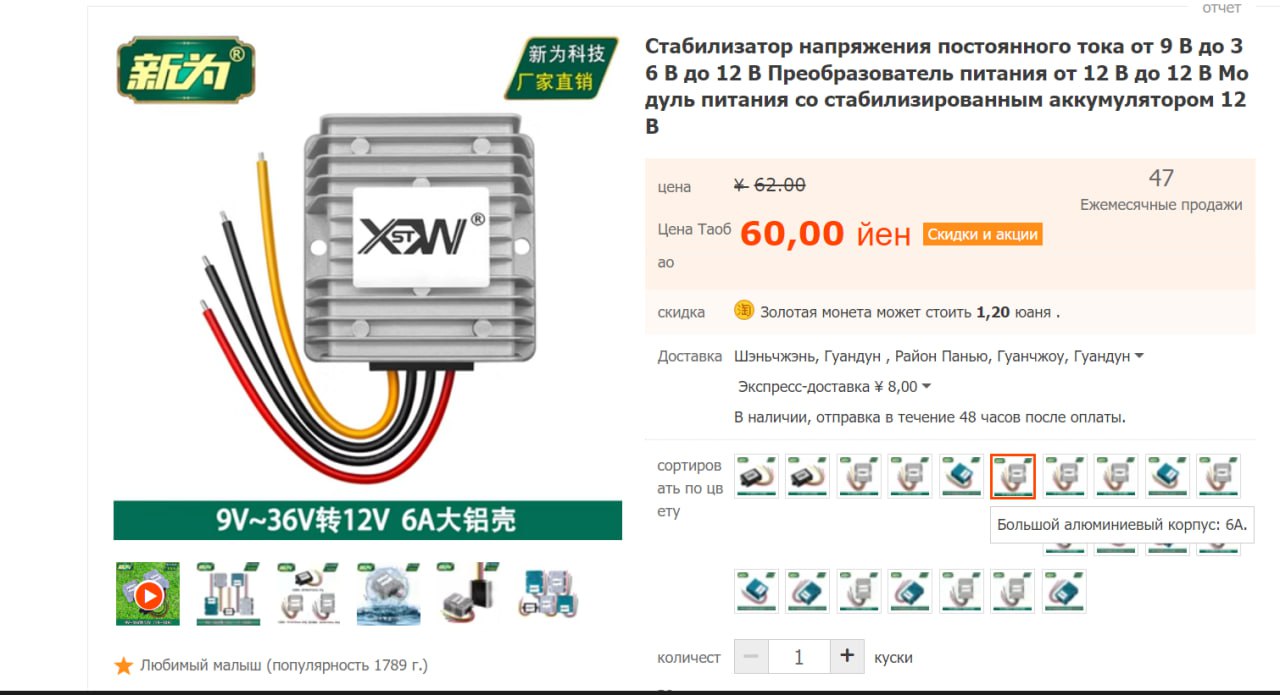Select the first black converter variant swatch
1280x695 pixels.
tap(757, 476)
